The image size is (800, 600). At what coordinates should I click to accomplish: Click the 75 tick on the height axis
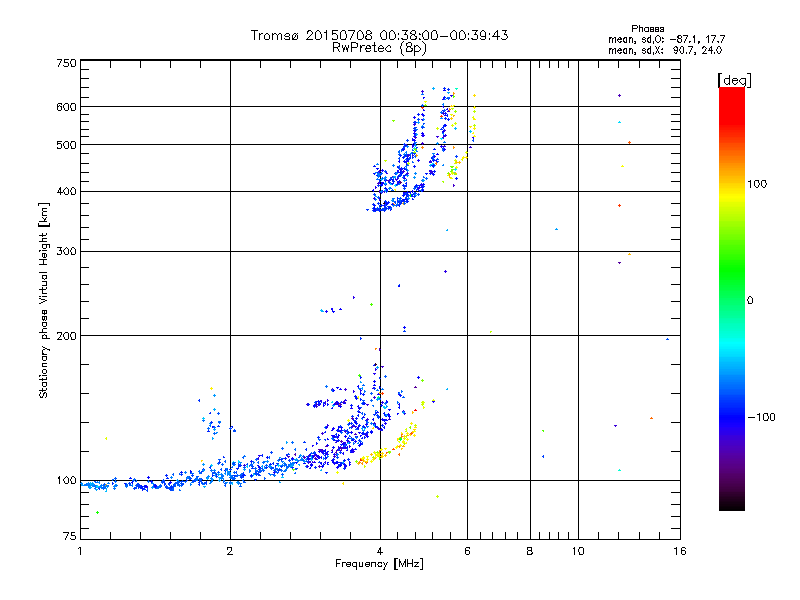pyautogui.click(x=68, y=538)
